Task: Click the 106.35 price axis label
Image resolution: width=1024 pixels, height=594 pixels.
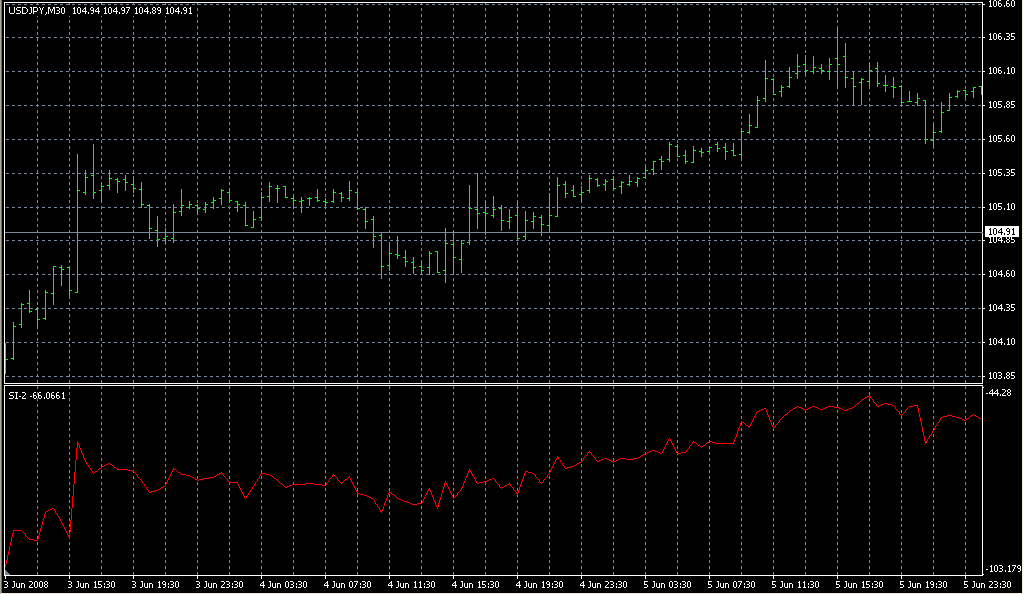Action: pyautogui.click(x=1001, y=37)
